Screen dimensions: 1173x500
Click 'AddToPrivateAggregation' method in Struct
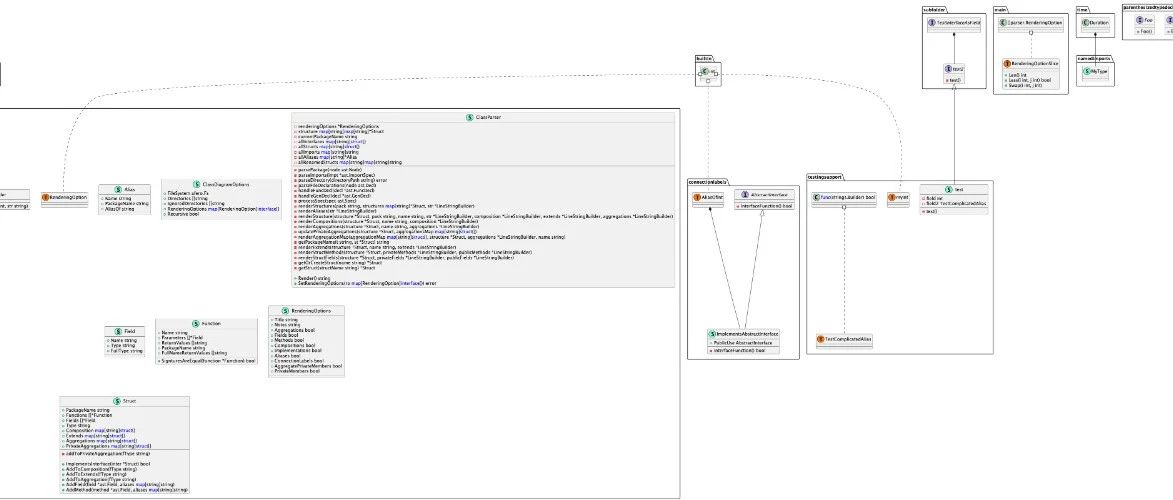[106, 454]
